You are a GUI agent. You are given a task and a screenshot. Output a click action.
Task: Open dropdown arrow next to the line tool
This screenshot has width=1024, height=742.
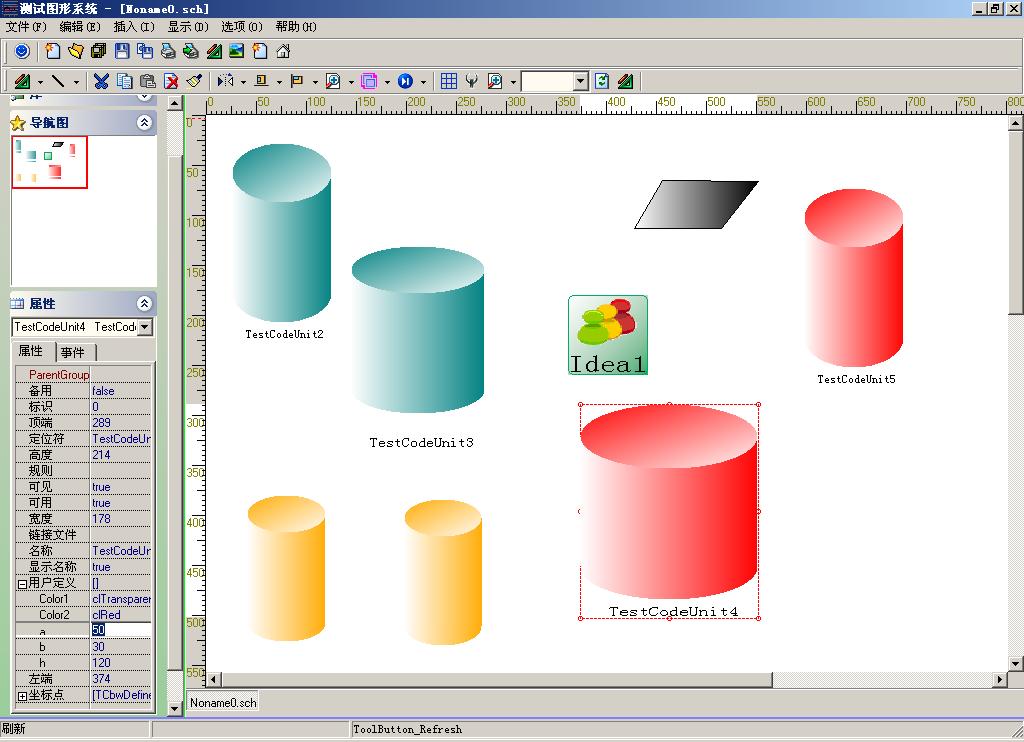pyautogui.click(x=76, y=82)
